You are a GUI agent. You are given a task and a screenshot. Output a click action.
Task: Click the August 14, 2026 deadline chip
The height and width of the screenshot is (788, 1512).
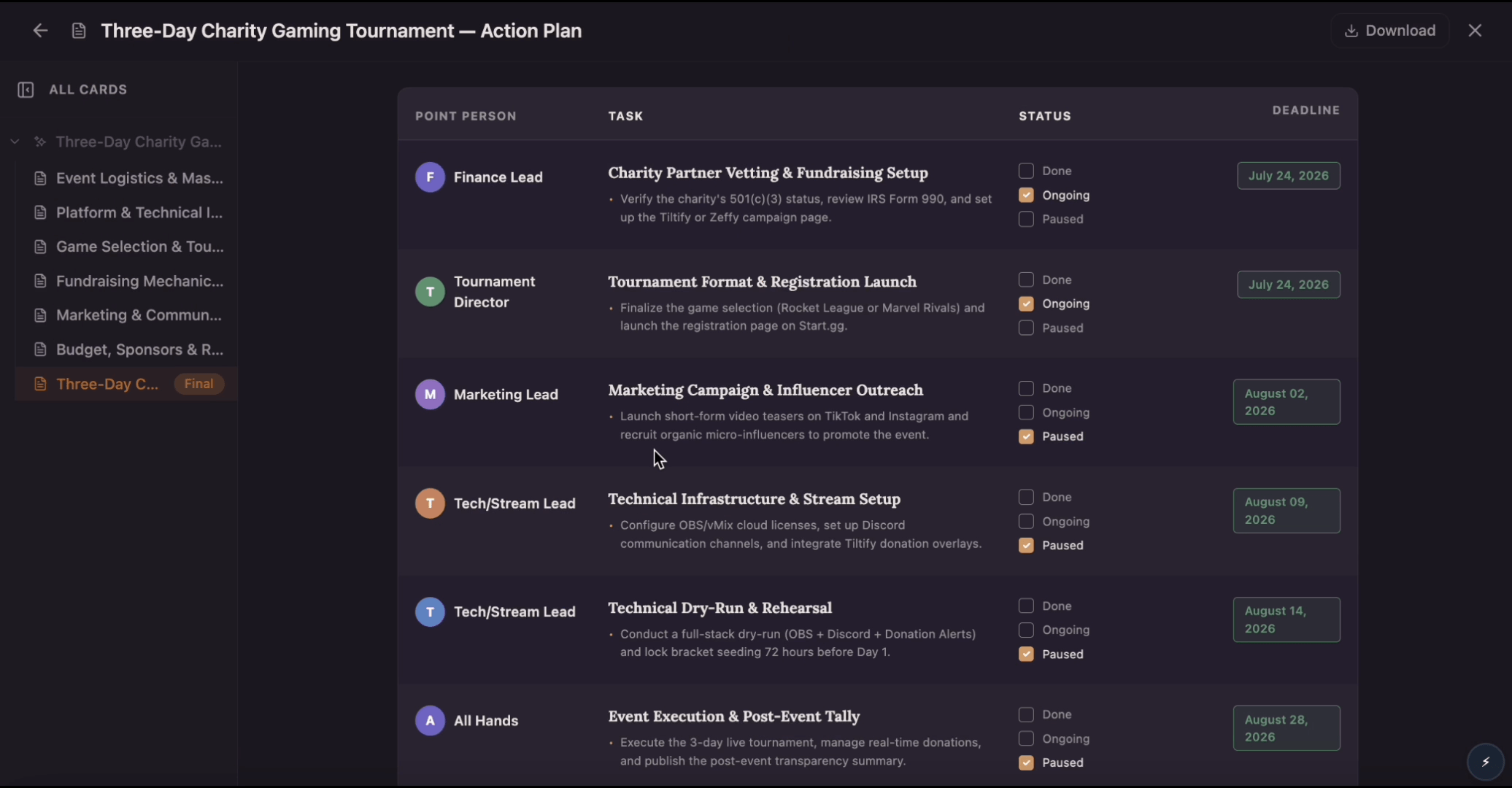pos(1287,619)
